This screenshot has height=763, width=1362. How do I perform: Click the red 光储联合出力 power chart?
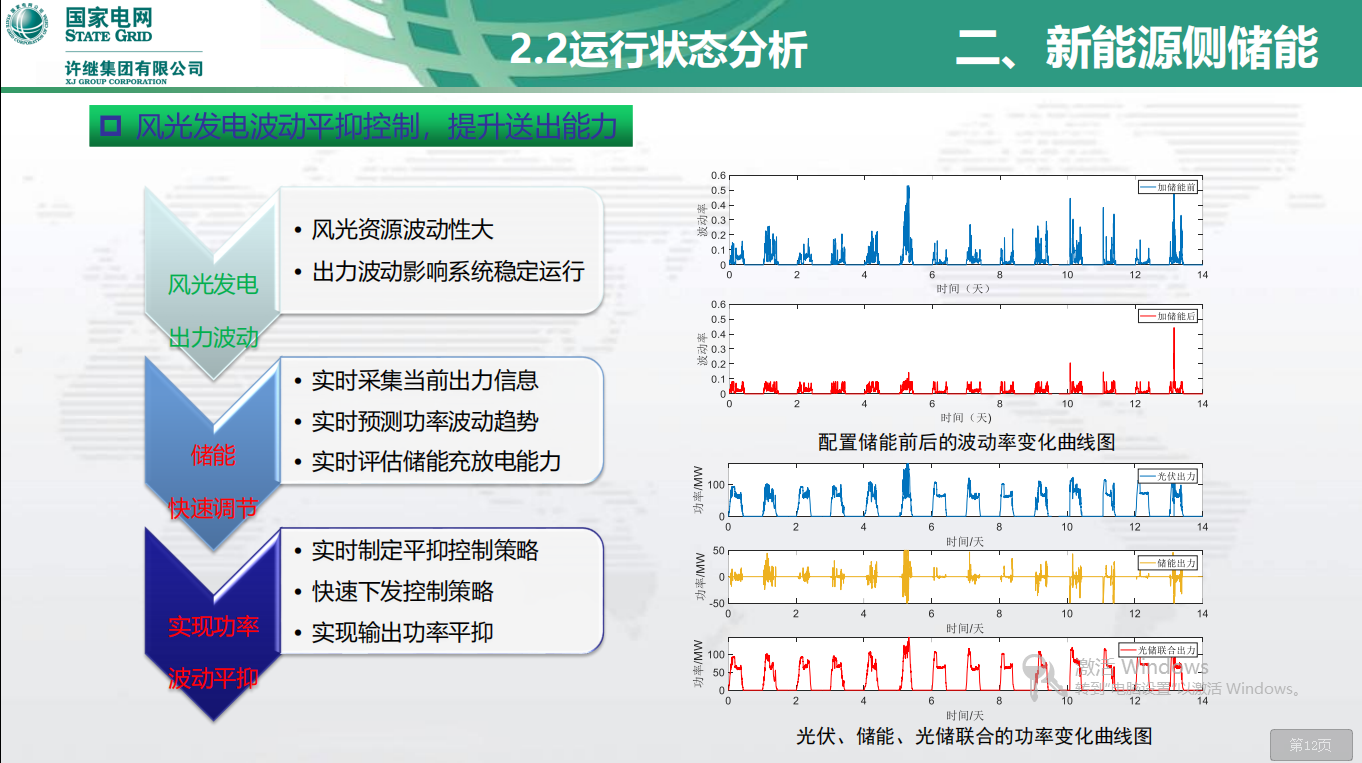(965, 664)
